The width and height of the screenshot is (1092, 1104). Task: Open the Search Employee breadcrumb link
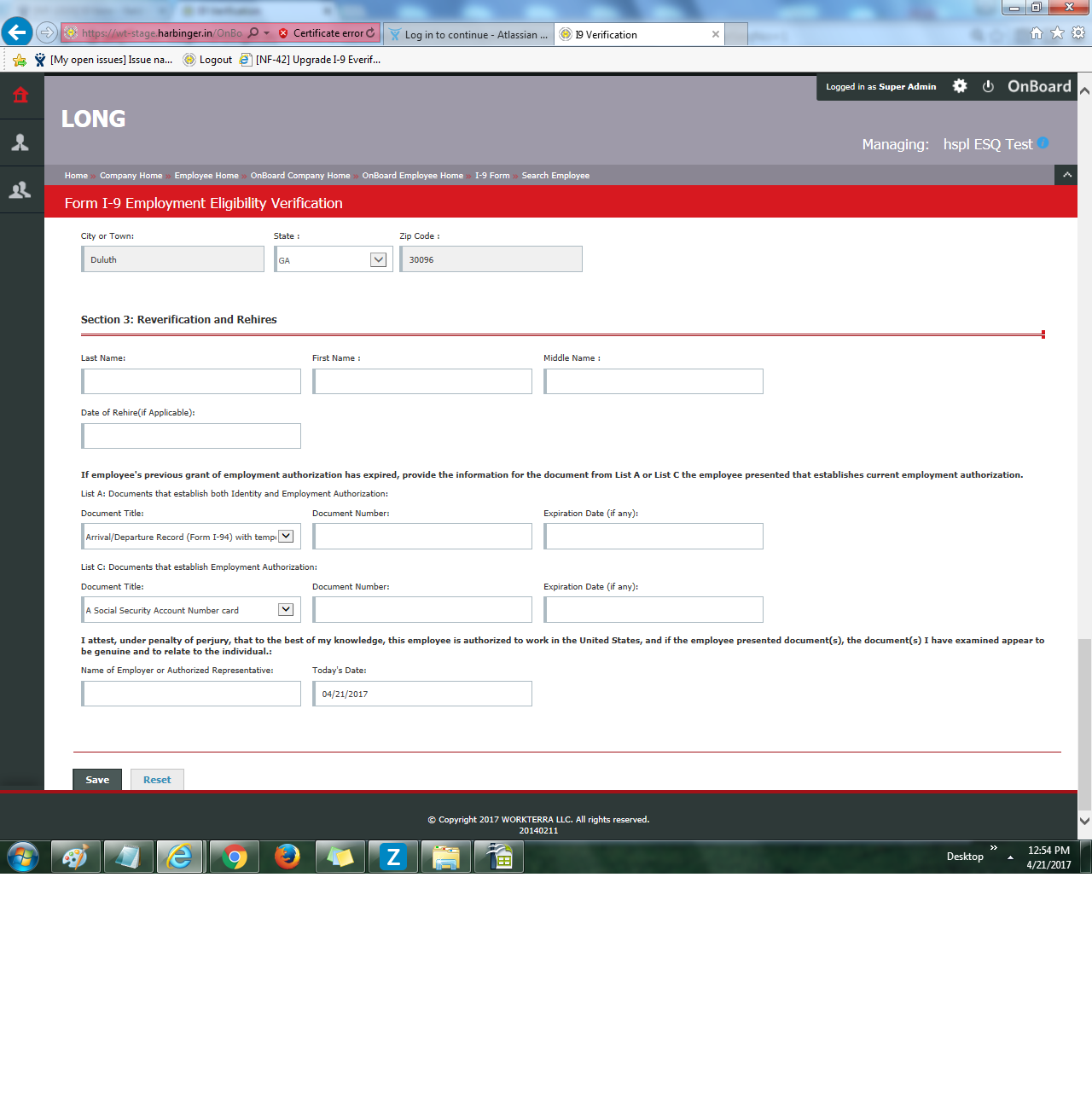[x=555, y=175]
